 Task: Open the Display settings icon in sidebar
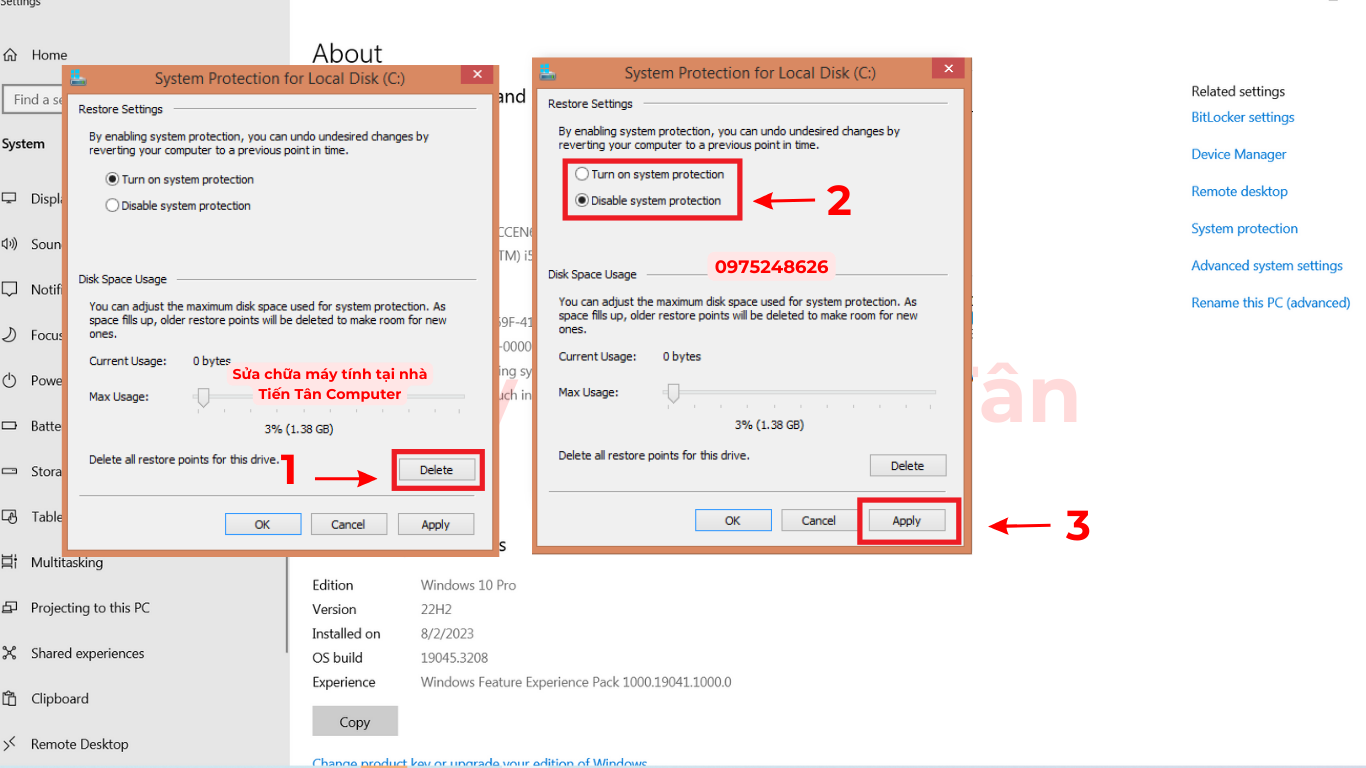click(10, 198)
